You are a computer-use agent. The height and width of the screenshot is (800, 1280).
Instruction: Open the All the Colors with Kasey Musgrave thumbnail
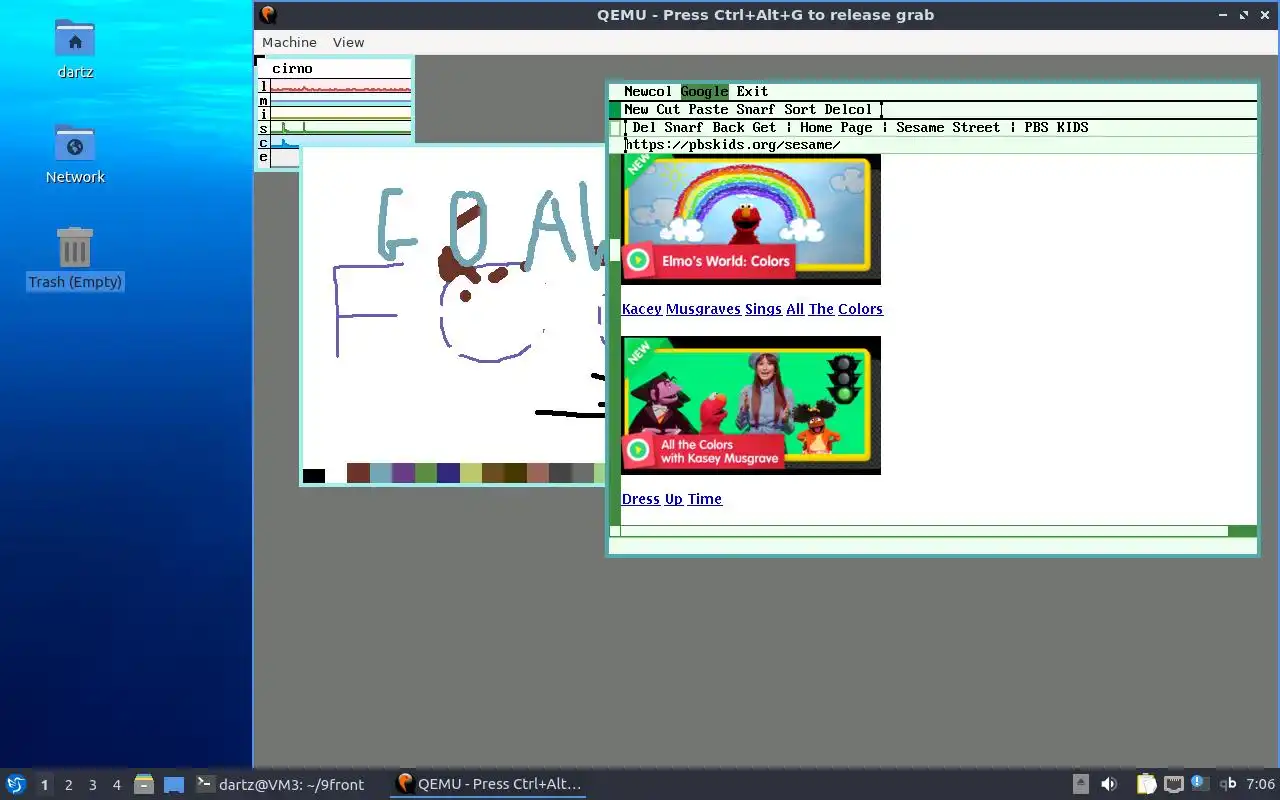751,405
